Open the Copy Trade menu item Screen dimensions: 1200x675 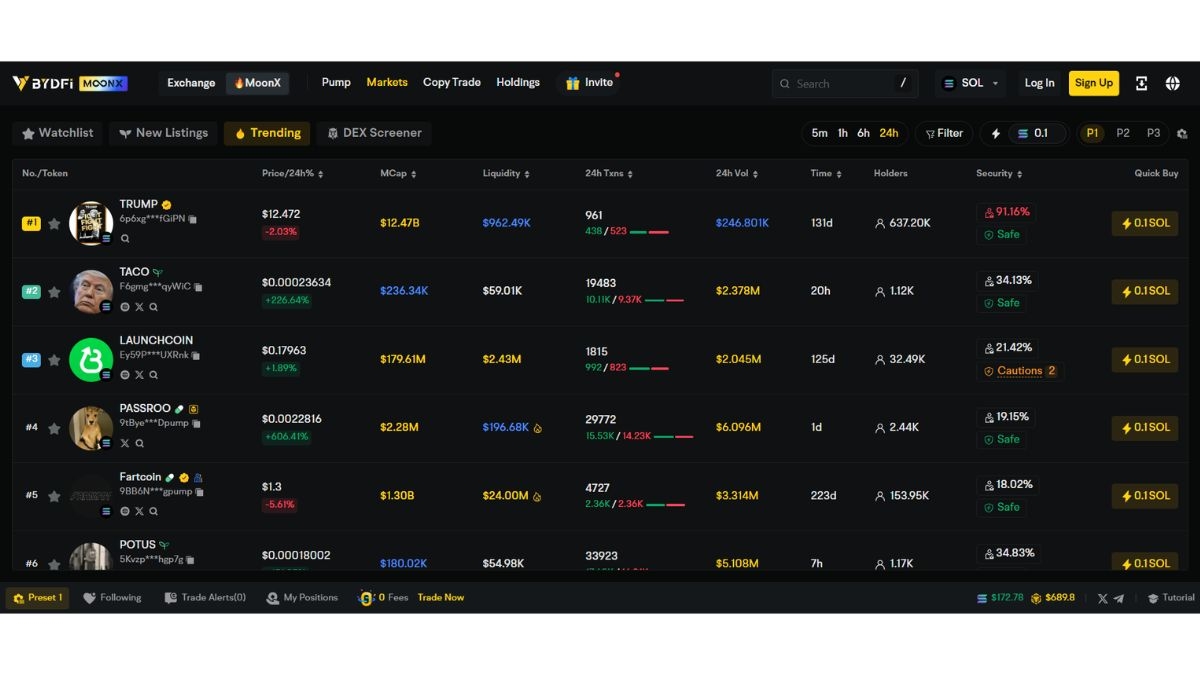452,83
